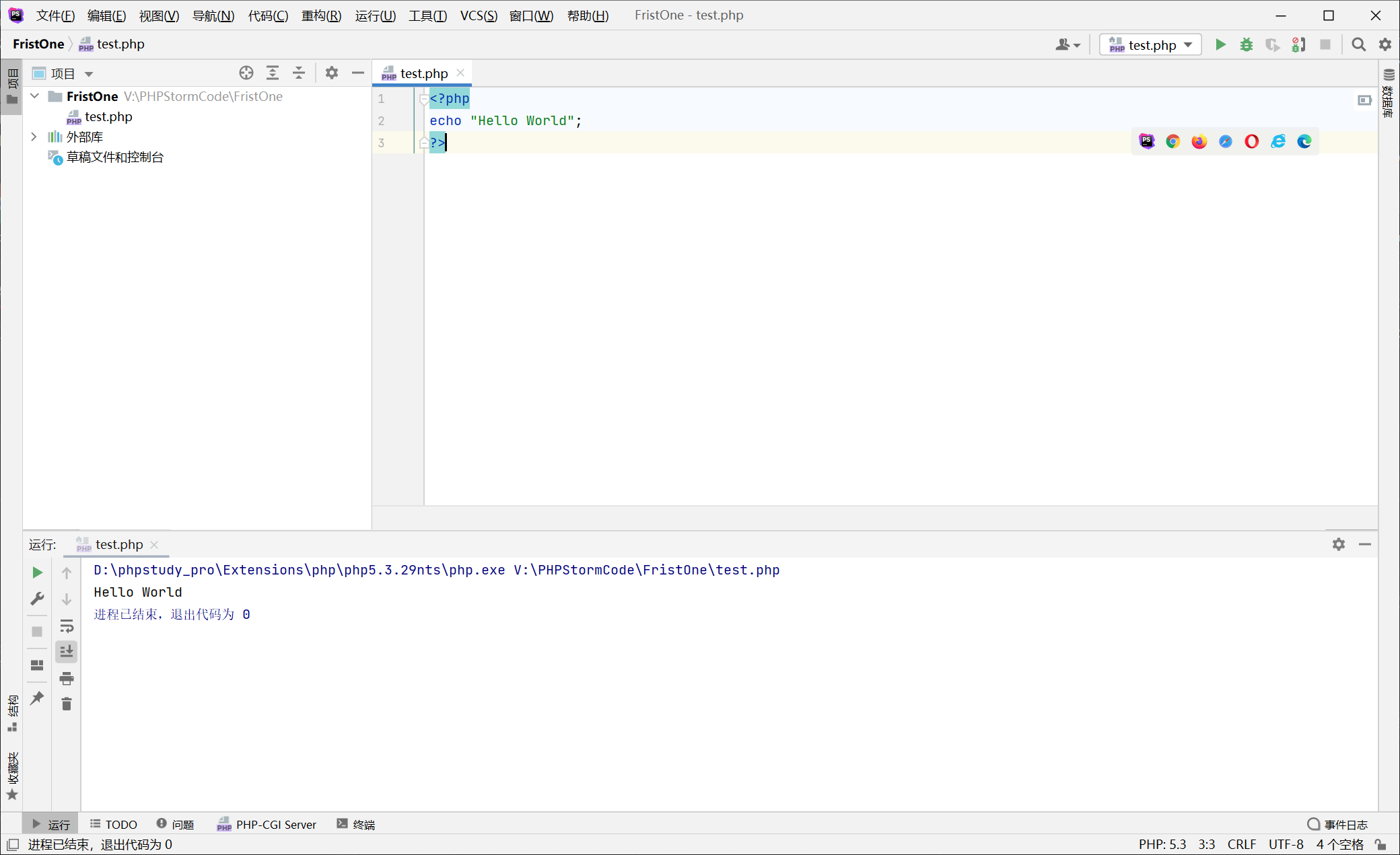Start debugging with the bug icon
1400x855 pixels.
[1247, 44]
